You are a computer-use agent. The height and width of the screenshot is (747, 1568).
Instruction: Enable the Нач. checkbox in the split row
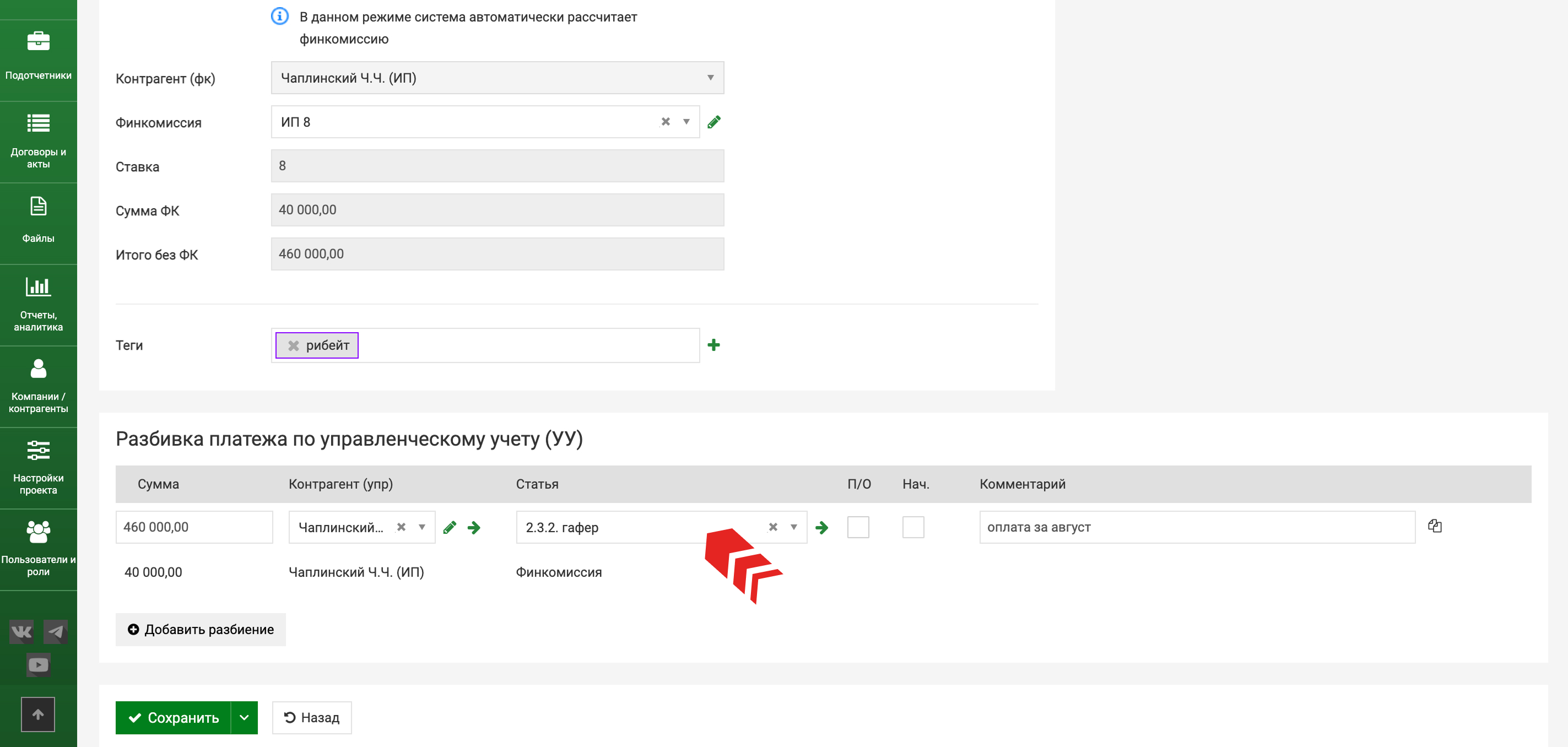[x=912, y=527]
